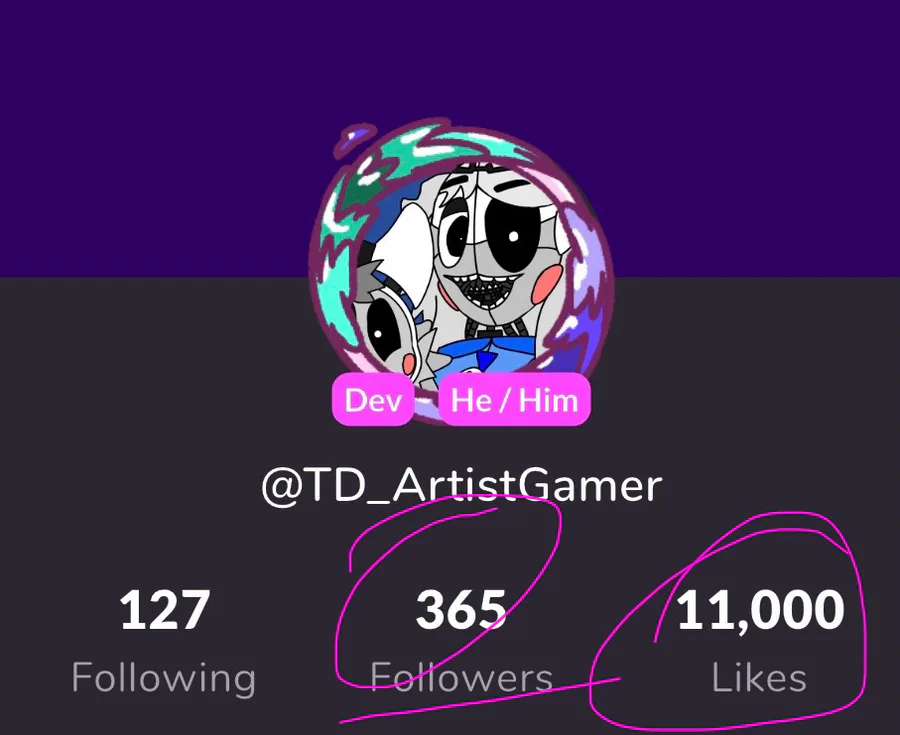900x735 pixels.
Task: Open followers list via 365 count
Action: click(461, 609)
